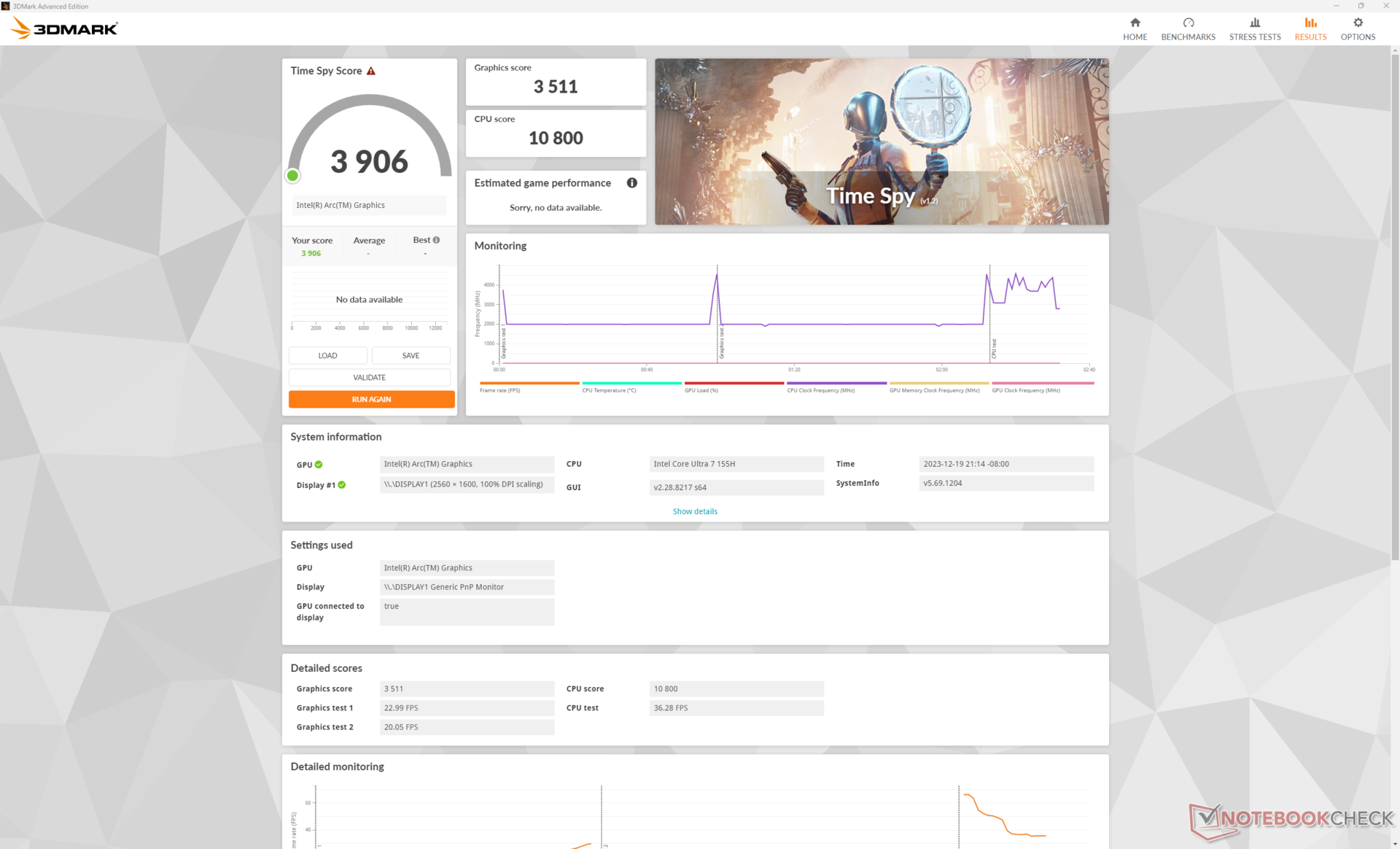This screenshot has height=849, width=1400.
Task: Toggle the GPU Load (%) legend color
Action: 734,383
